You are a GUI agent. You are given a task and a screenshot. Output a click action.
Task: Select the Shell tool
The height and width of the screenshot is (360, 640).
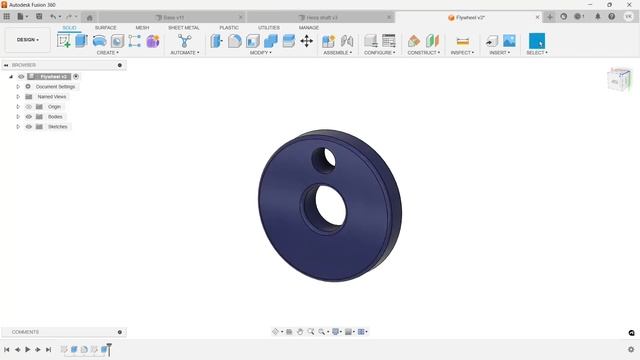[x=253, y=41]
